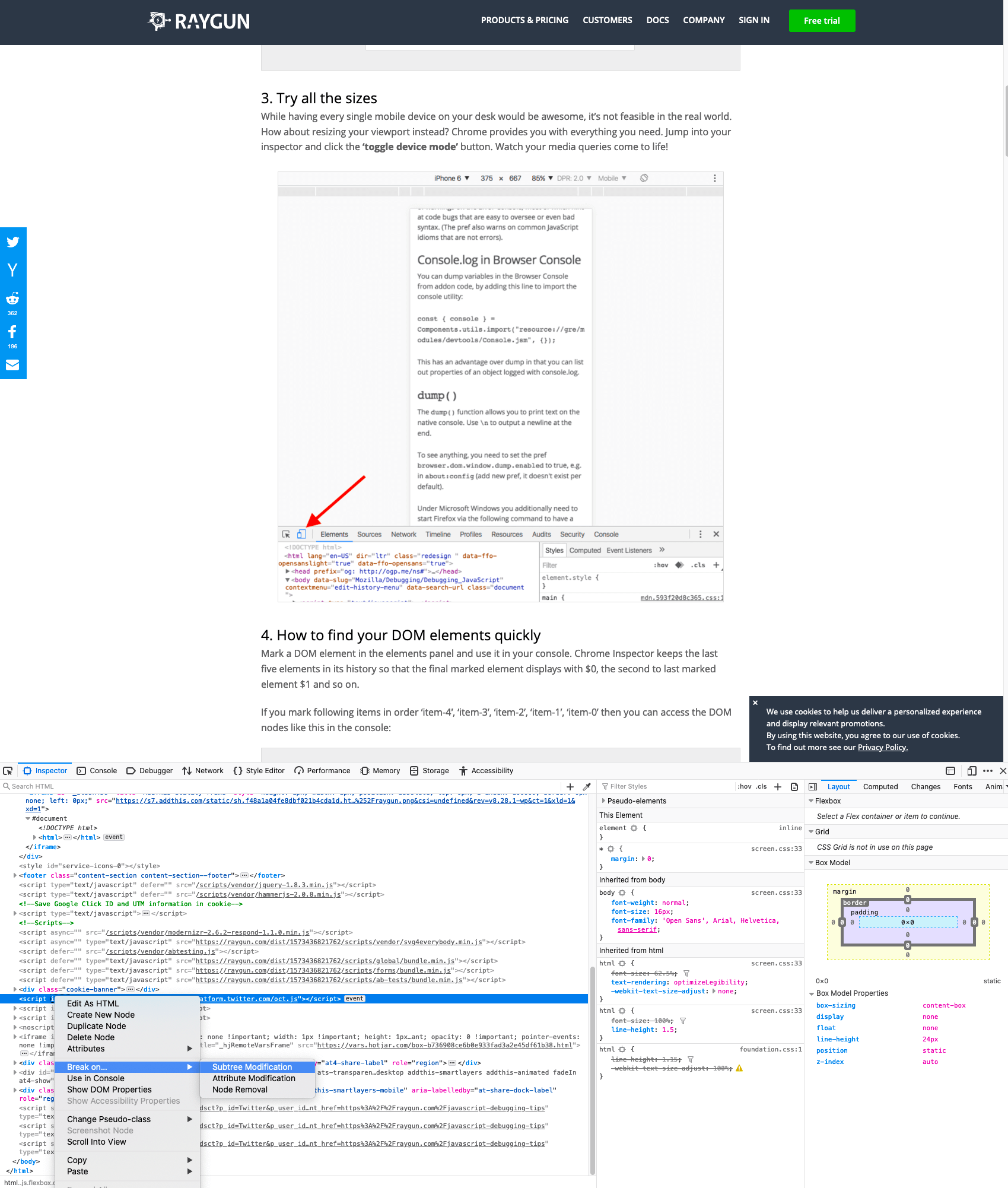Click the Free trial button

tap(822, 21)
